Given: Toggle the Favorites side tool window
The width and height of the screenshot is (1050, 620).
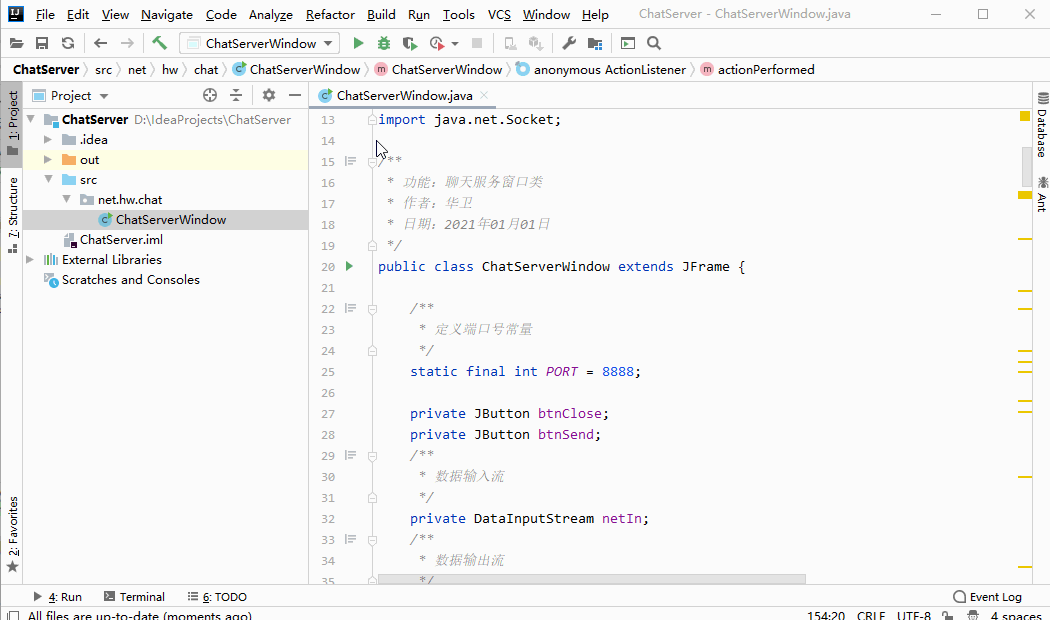Looking at the screenshot, I should 13,534.
